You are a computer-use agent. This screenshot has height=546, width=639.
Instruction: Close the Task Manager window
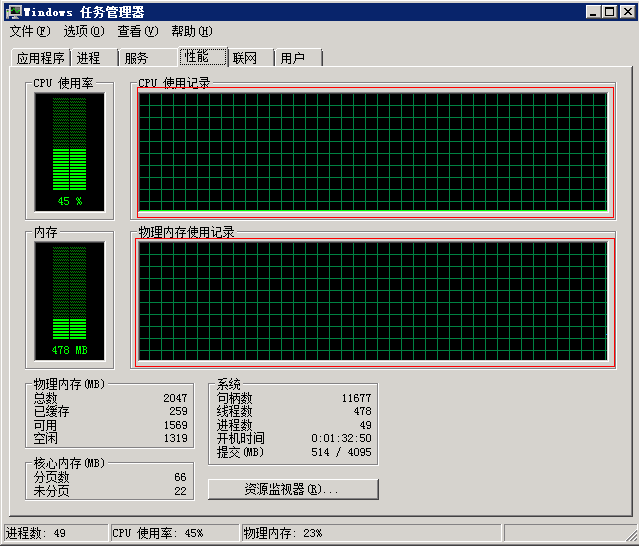(625, 12)
